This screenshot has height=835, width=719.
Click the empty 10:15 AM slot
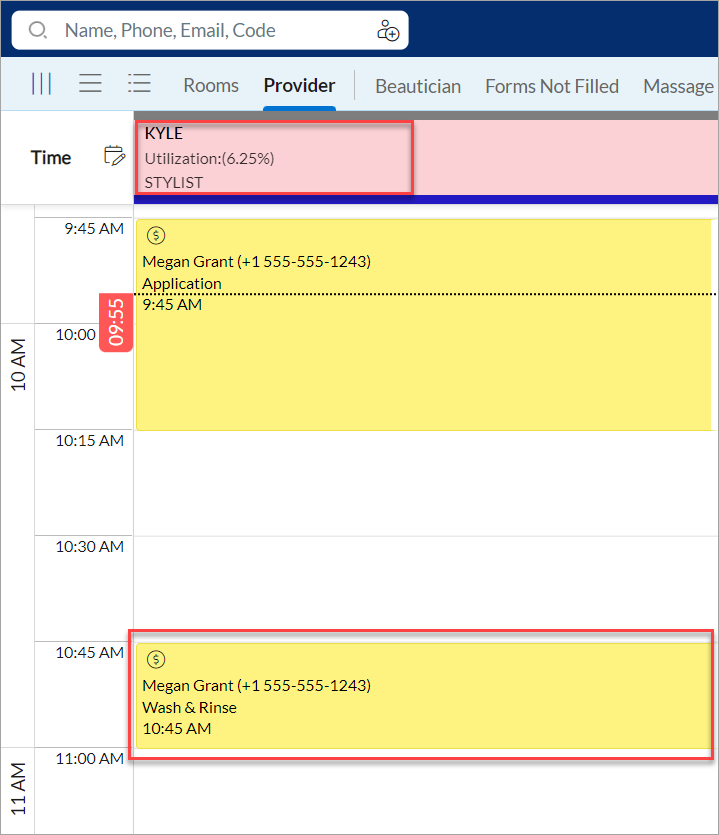coord(425,482)
